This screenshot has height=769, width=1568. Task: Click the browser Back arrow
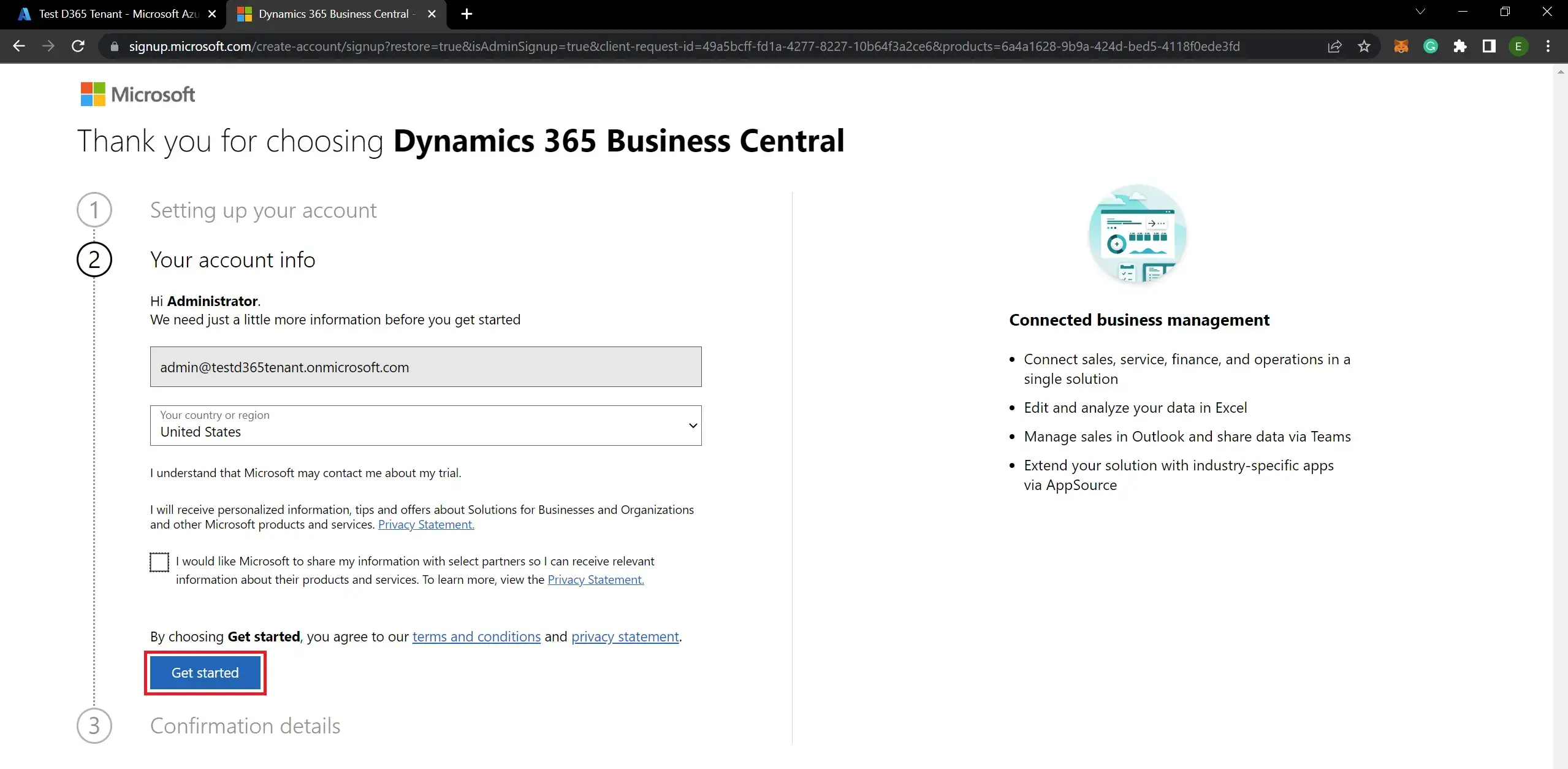click(19, 46)
